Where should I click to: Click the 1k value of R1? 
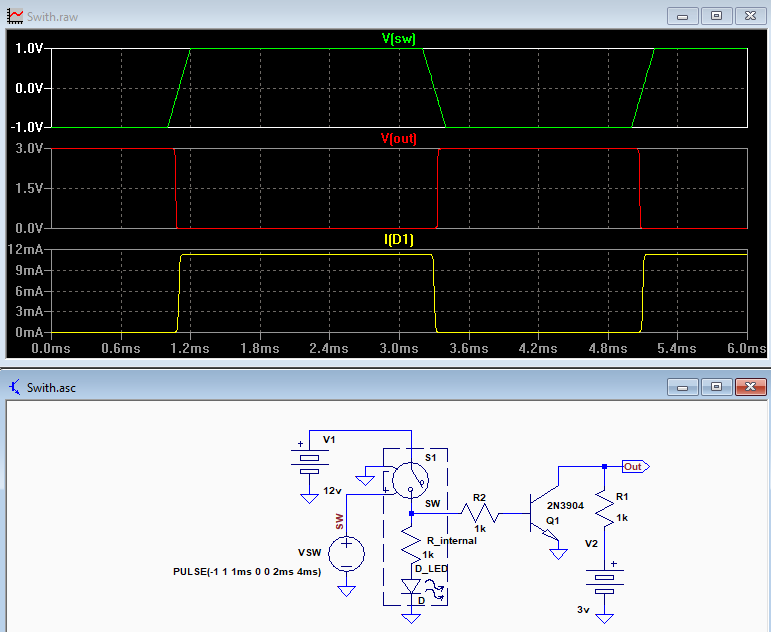(623, 518)
